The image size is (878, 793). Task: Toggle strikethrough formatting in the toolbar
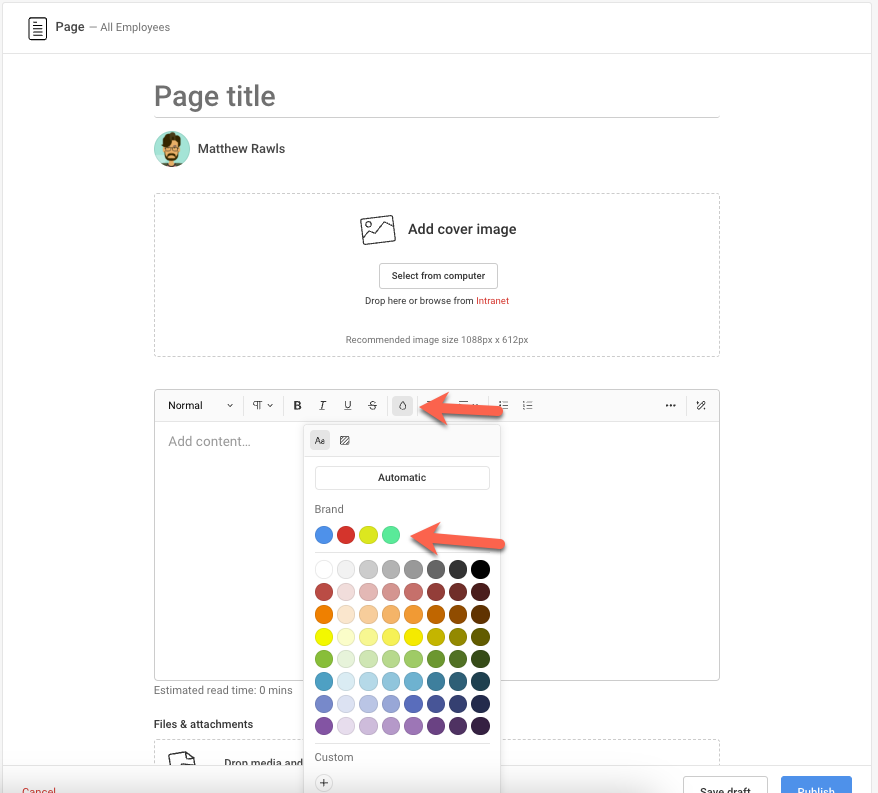click(x=372, y=405)
